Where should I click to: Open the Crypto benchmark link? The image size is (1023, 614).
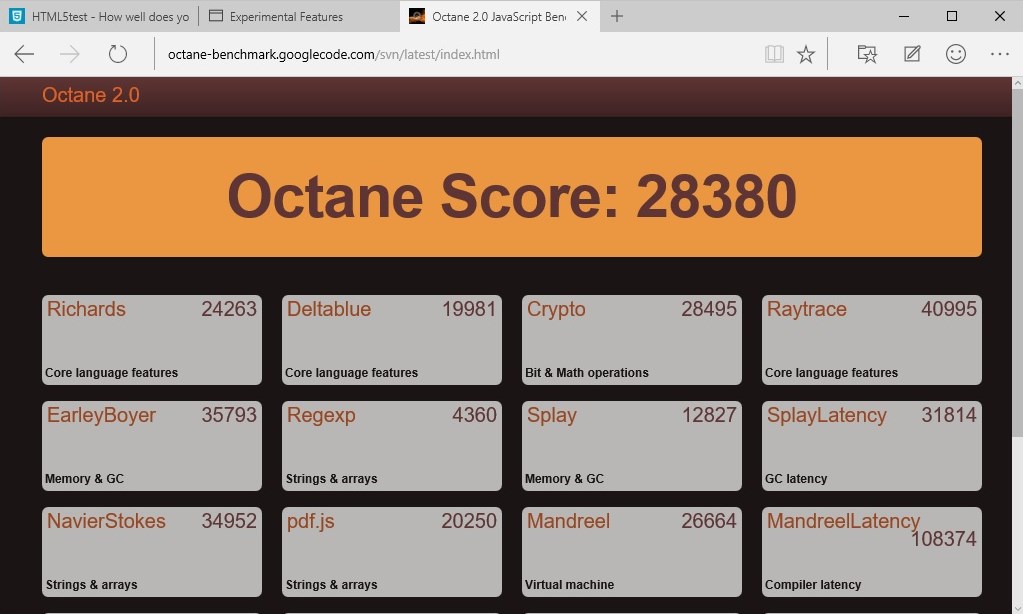point(556,309)
